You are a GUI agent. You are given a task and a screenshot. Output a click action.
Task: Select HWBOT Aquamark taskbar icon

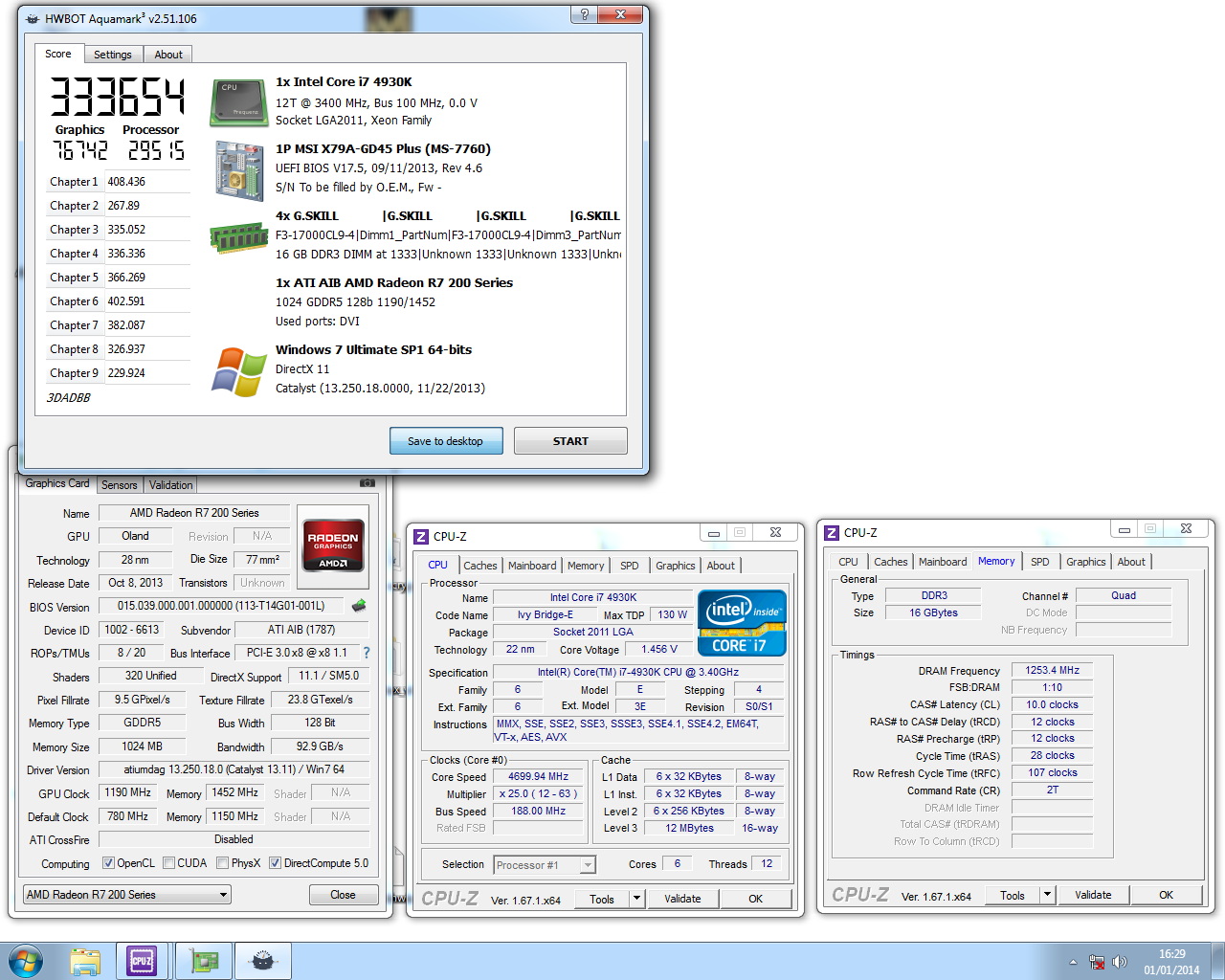[x=262, y=961]
